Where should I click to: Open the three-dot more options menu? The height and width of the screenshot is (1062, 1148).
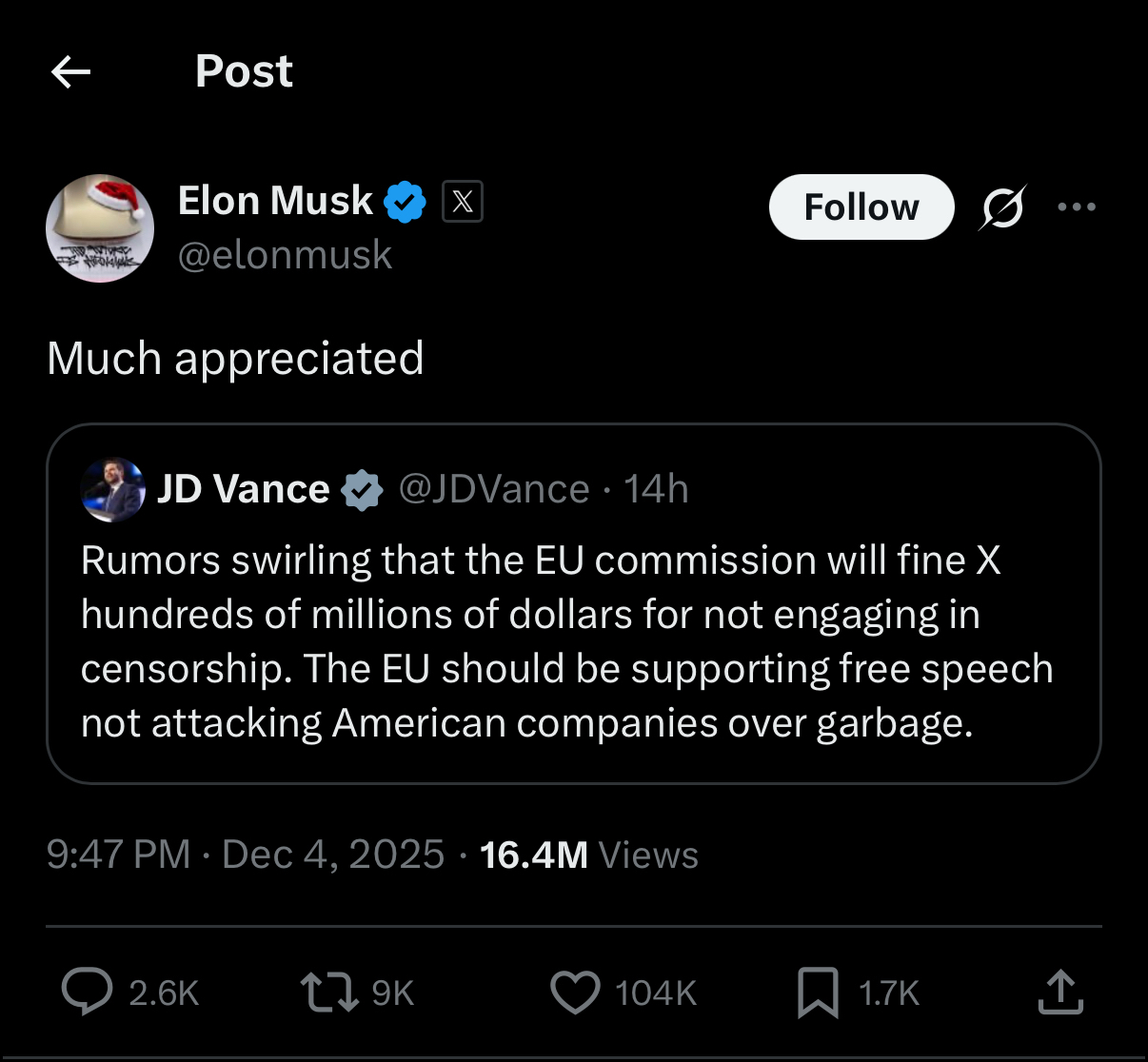tap(1077, 206)
